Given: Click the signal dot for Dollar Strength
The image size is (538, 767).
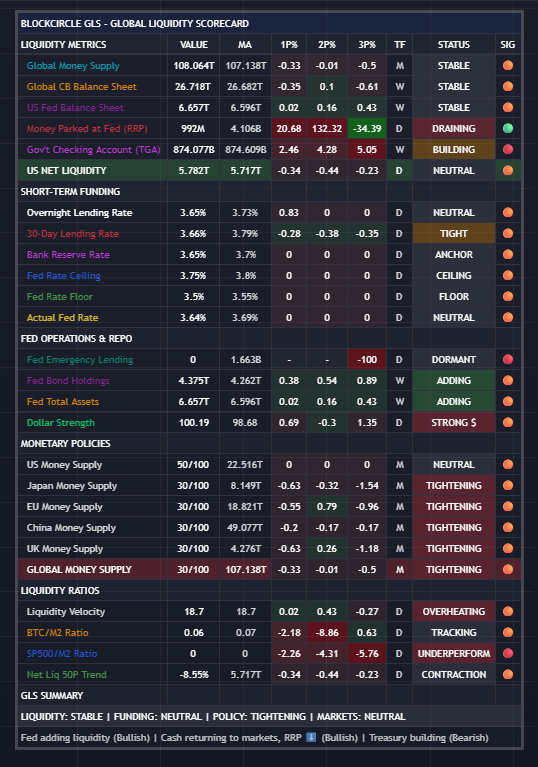Looking at the screenshot, I should pos(508,423).
